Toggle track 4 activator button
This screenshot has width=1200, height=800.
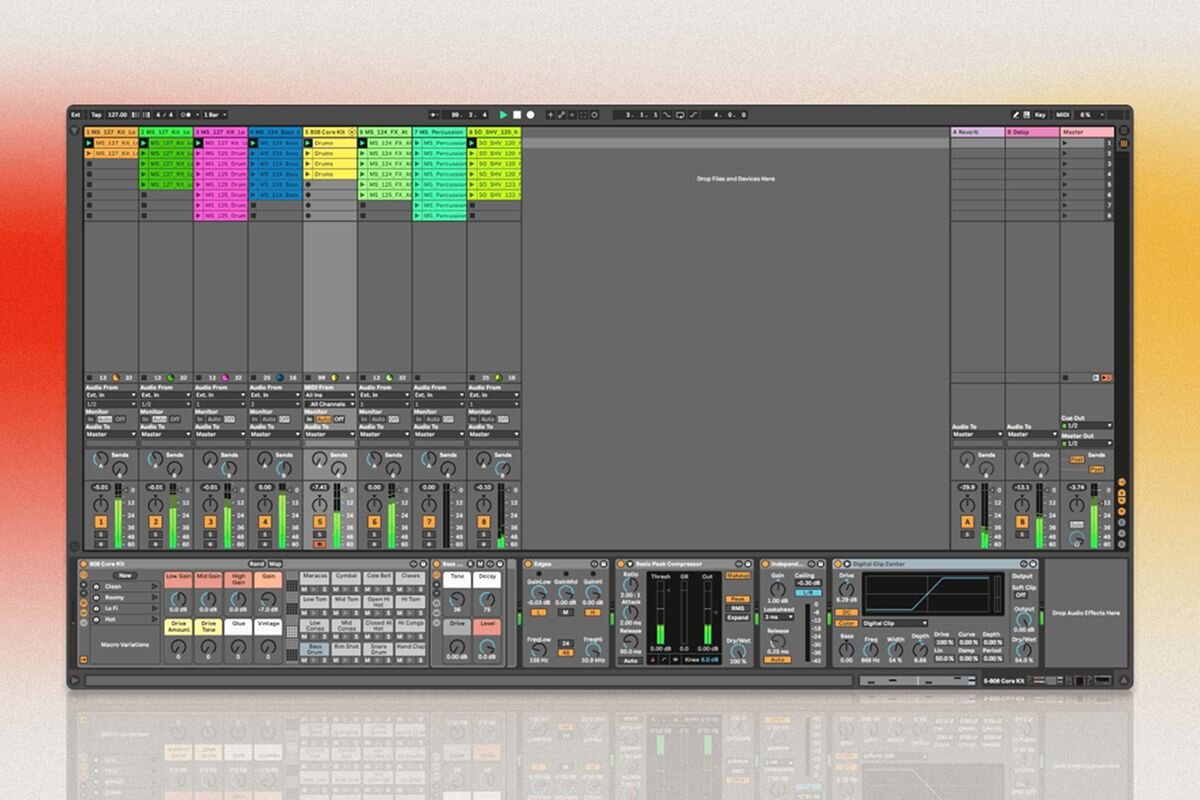click(x=265, y=522)
